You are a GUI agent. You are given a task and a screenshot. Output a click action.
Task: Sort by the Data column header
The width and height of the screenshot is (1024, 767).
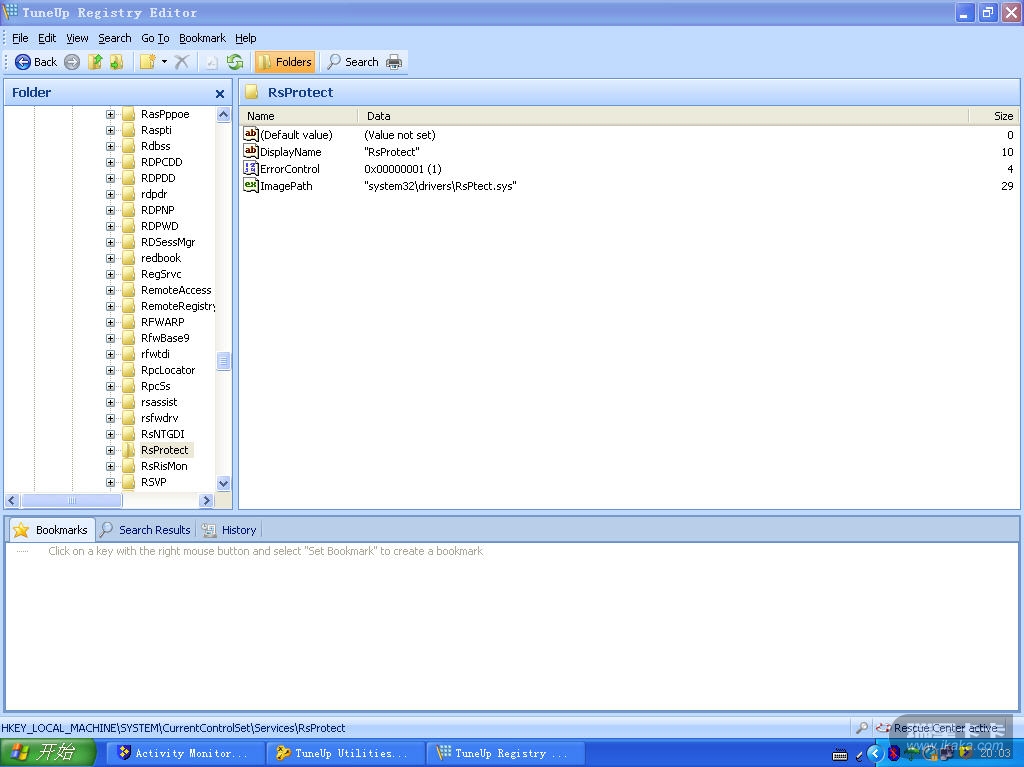663,116
